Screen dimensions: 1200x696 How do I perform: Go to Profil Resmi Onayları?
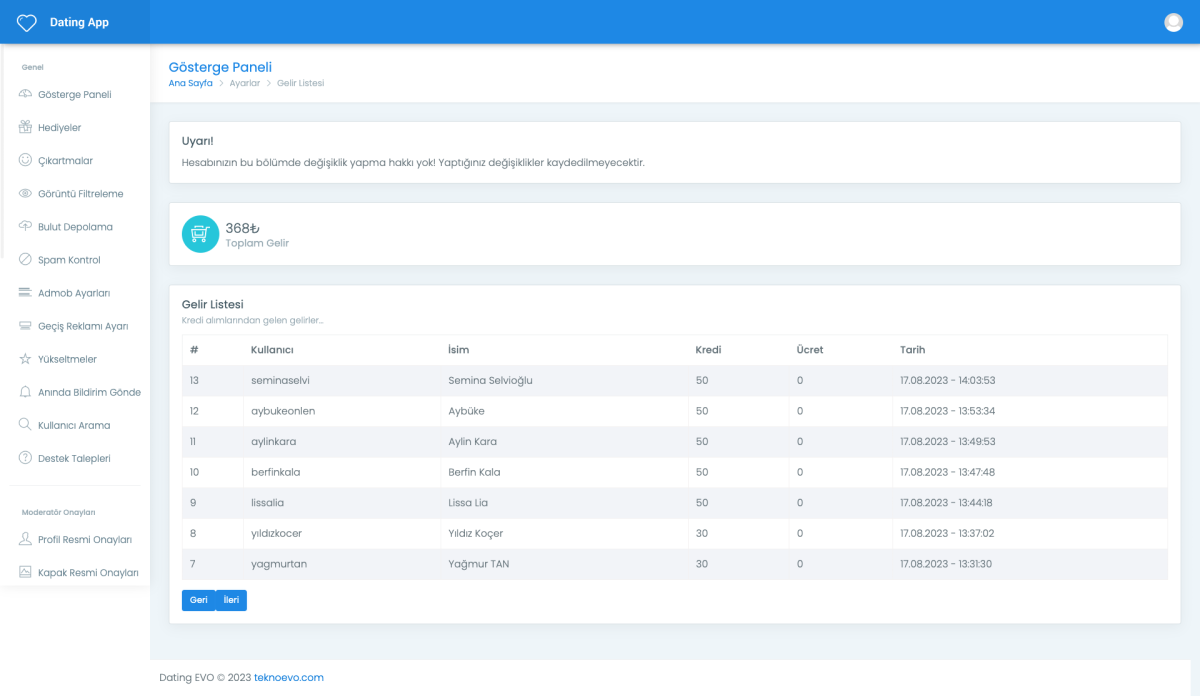tap(84, 540)
